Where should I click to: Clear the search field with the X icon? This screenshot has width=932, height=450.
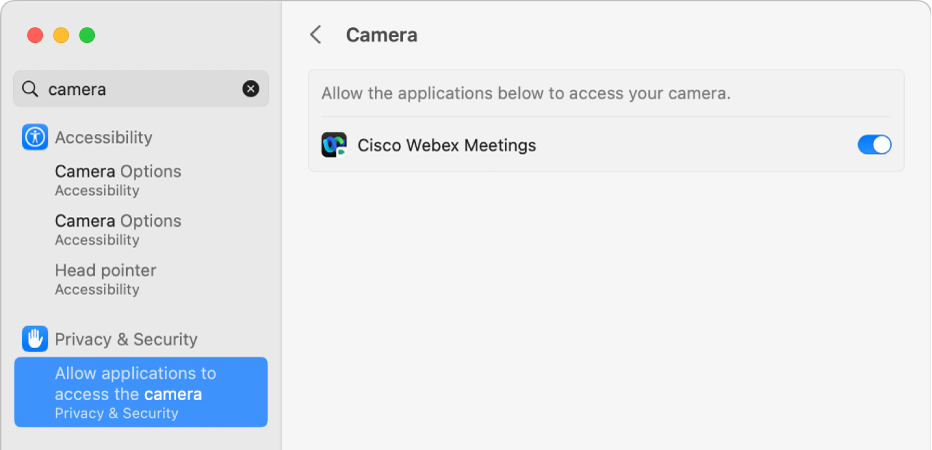pos(250,89)
